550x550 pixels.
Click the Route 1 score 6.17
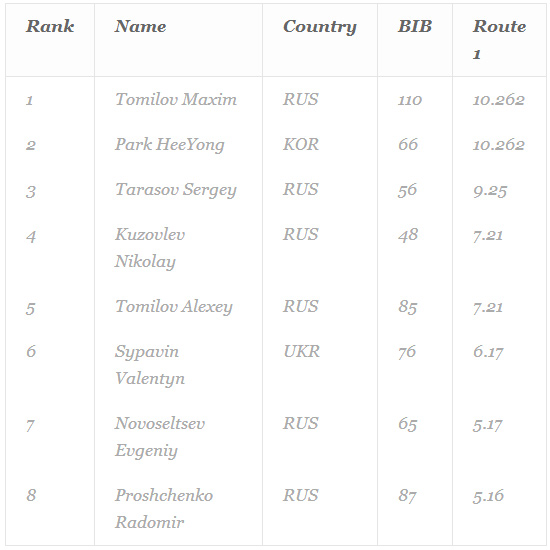point(488,352)
